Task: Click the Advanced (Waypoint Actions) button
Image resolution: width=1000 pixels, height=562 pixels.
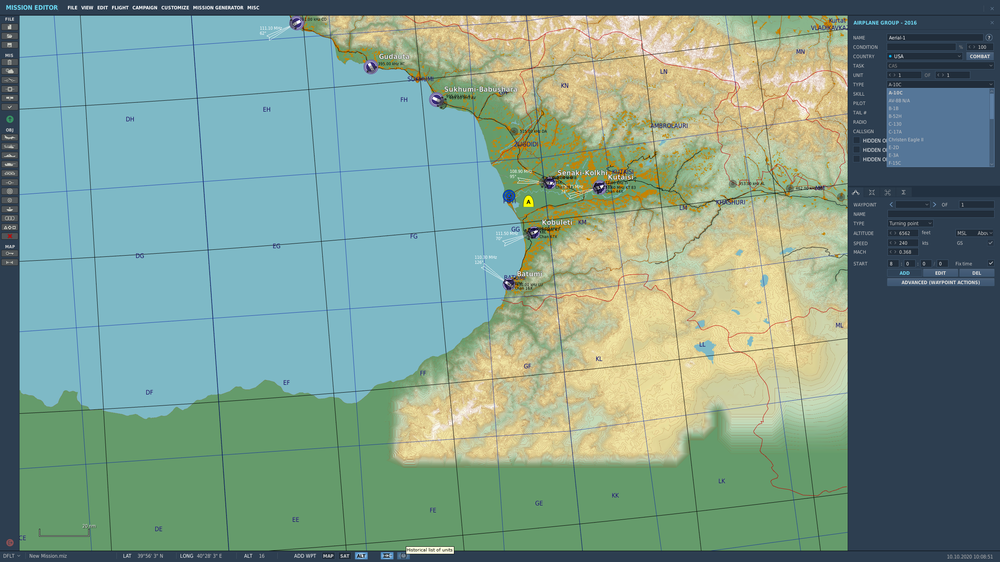Action: (940, 282)
